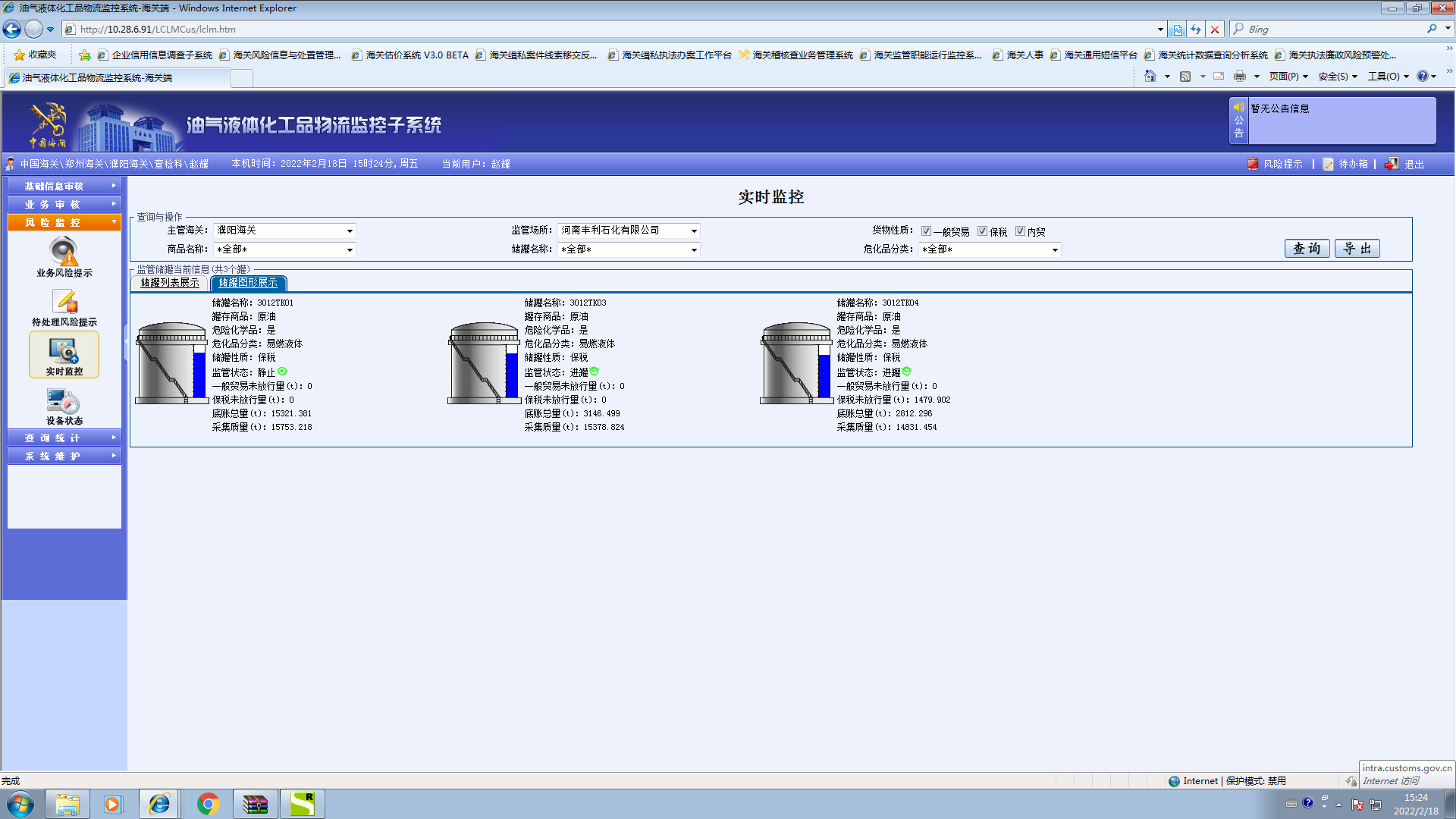
Task: Expand the 查询统计 menu section
Action: (x=64, y=438)
